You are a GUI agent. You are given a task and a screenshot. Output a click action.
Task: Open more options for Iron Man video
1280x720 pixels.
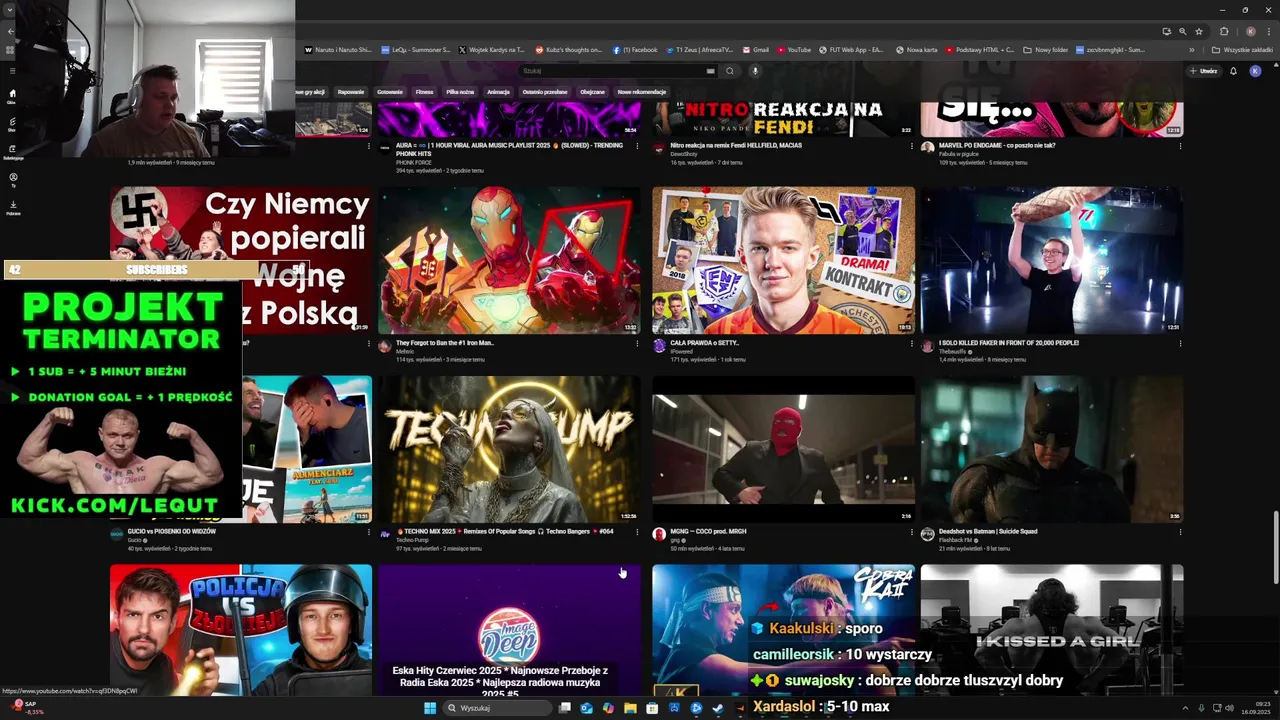pos(637,343)
